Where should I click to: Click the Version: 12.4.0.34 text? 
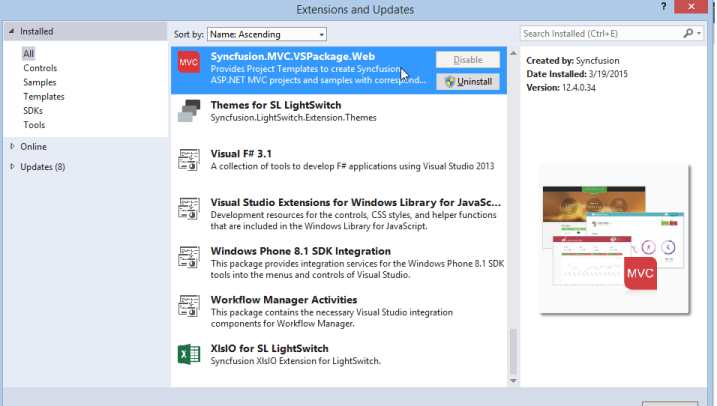(x=561, y=88)
